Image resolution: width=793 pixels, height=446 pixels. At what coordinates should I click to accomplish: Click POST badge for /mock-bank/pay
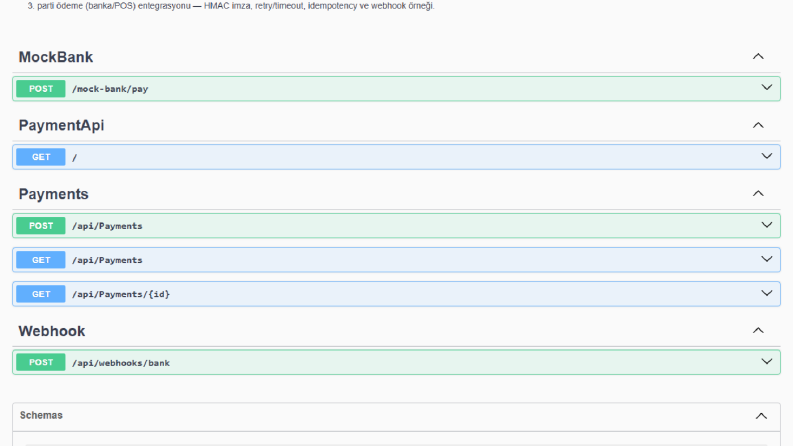click(x=40, y=88)
